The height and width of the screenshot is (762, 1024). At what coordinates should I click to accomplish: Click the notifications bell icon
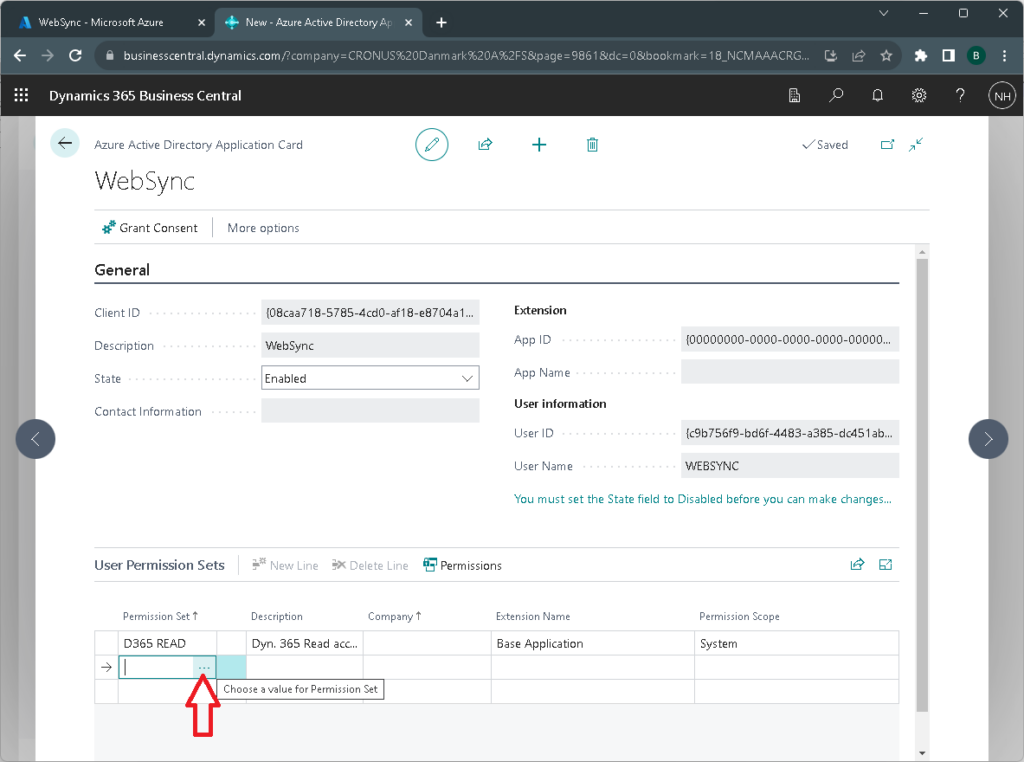878,96
